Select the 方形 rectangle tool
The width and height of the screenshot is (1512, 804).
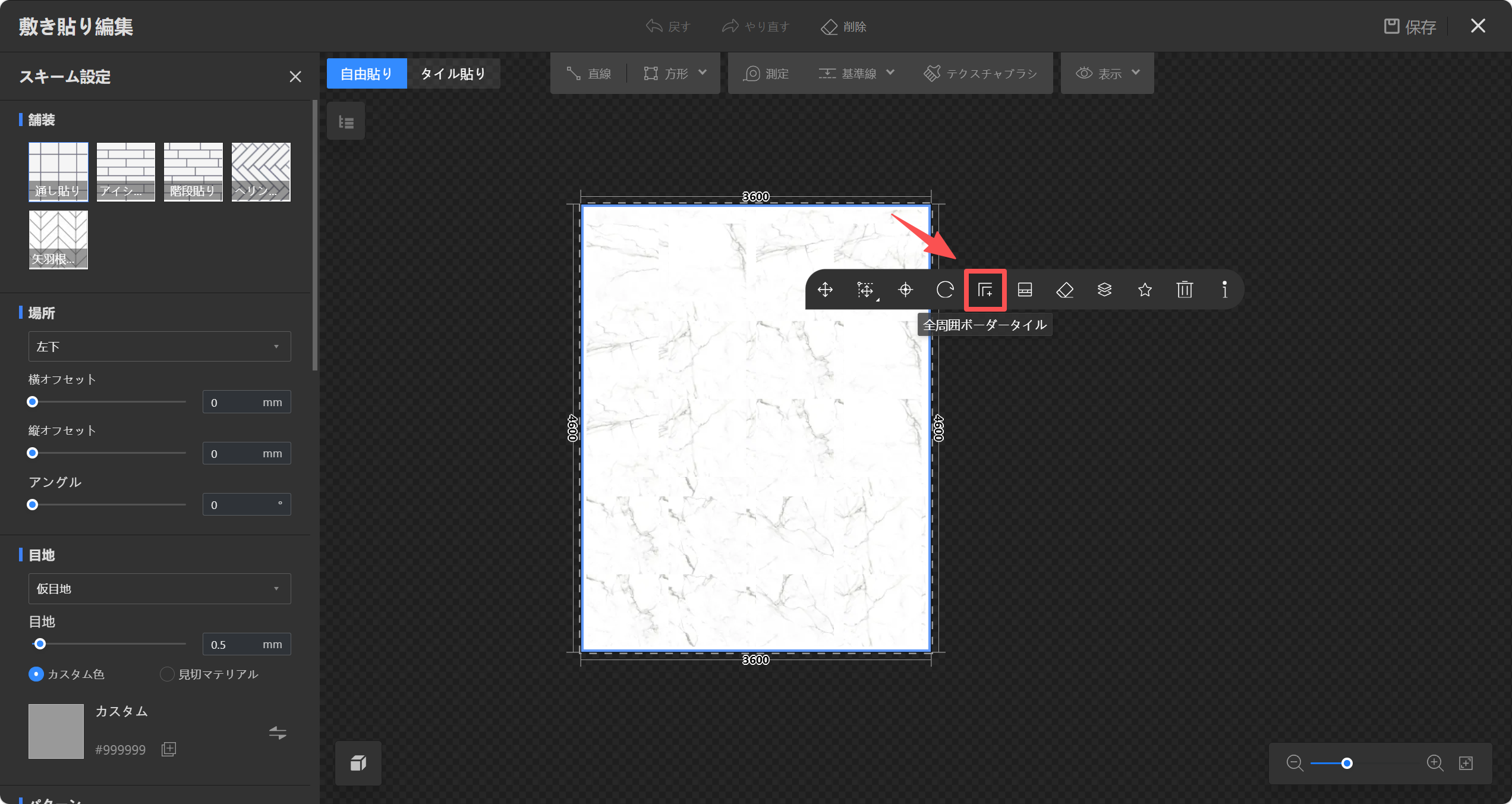[666, 74]
